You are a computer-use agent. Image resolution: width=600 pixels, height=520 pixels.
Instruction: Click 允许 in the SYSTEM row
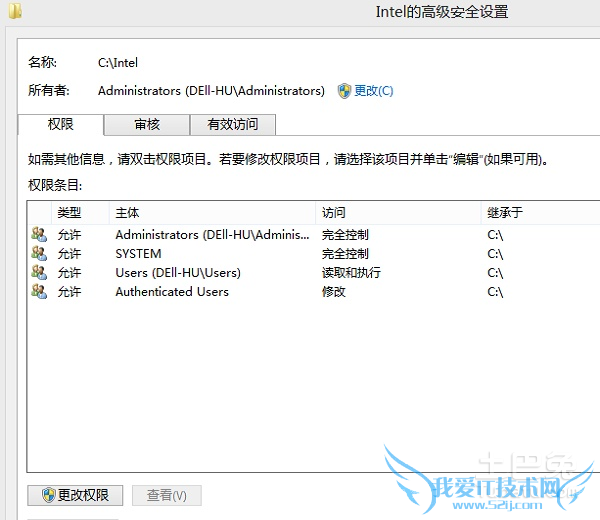tap(69, 254)
